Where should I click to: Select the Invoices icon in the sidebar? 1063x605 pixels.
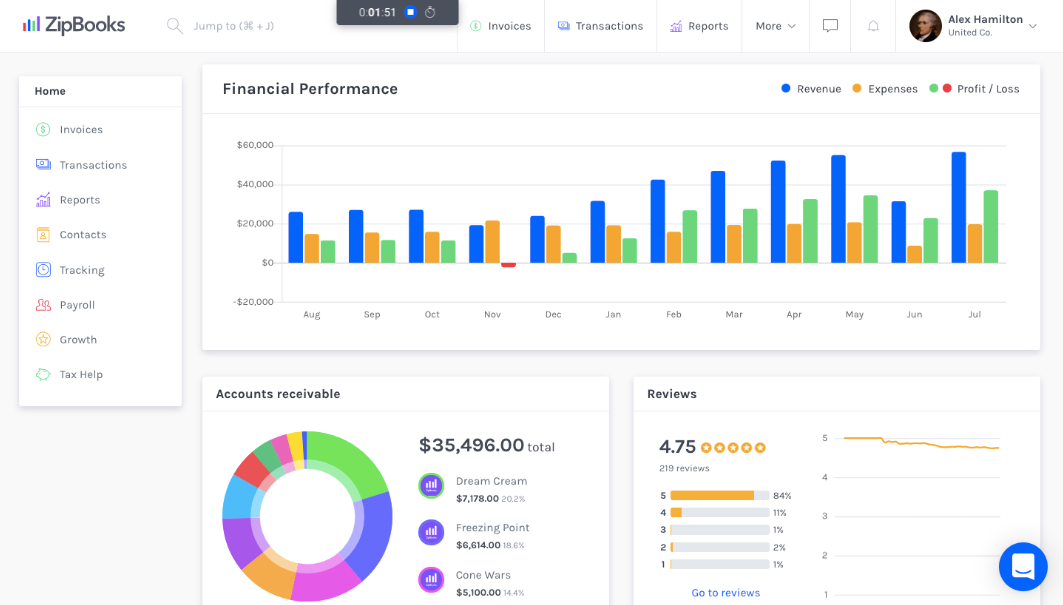(41, 129)
